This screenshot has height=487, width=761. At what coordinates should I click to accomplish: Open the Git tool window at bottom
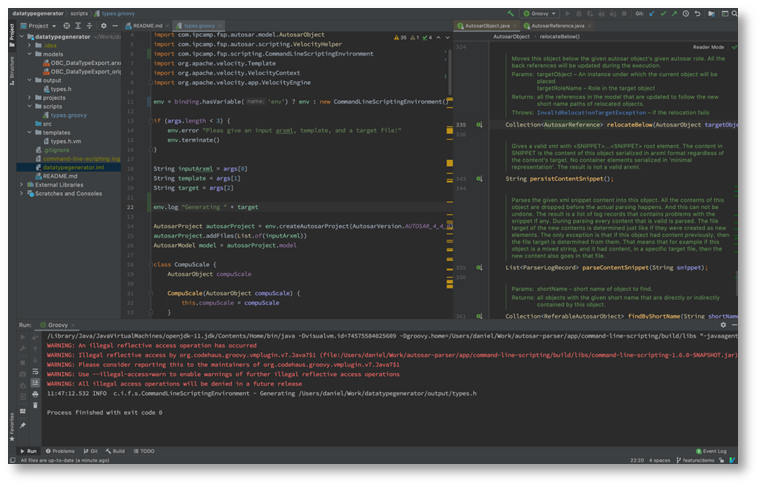tap(90, 452)
